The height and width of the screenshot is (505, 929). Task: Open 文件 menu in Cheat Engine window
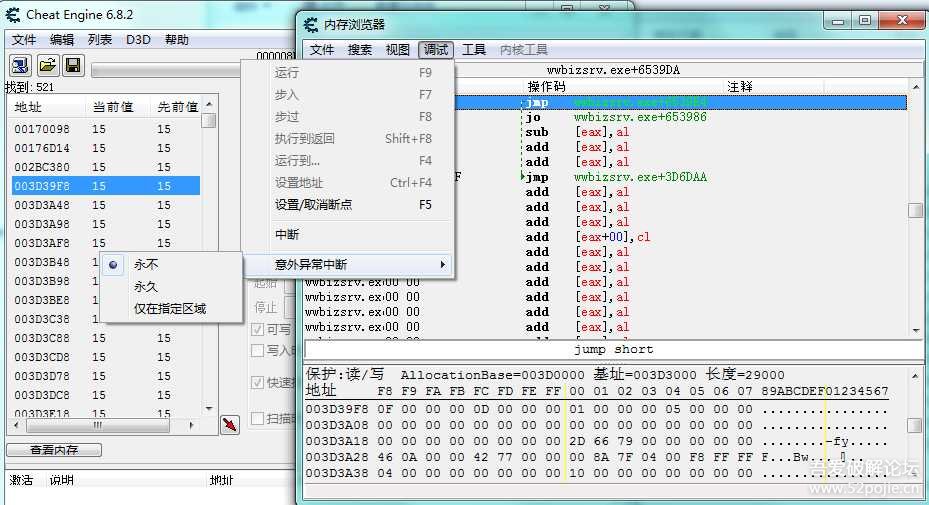tap(24, 40)
